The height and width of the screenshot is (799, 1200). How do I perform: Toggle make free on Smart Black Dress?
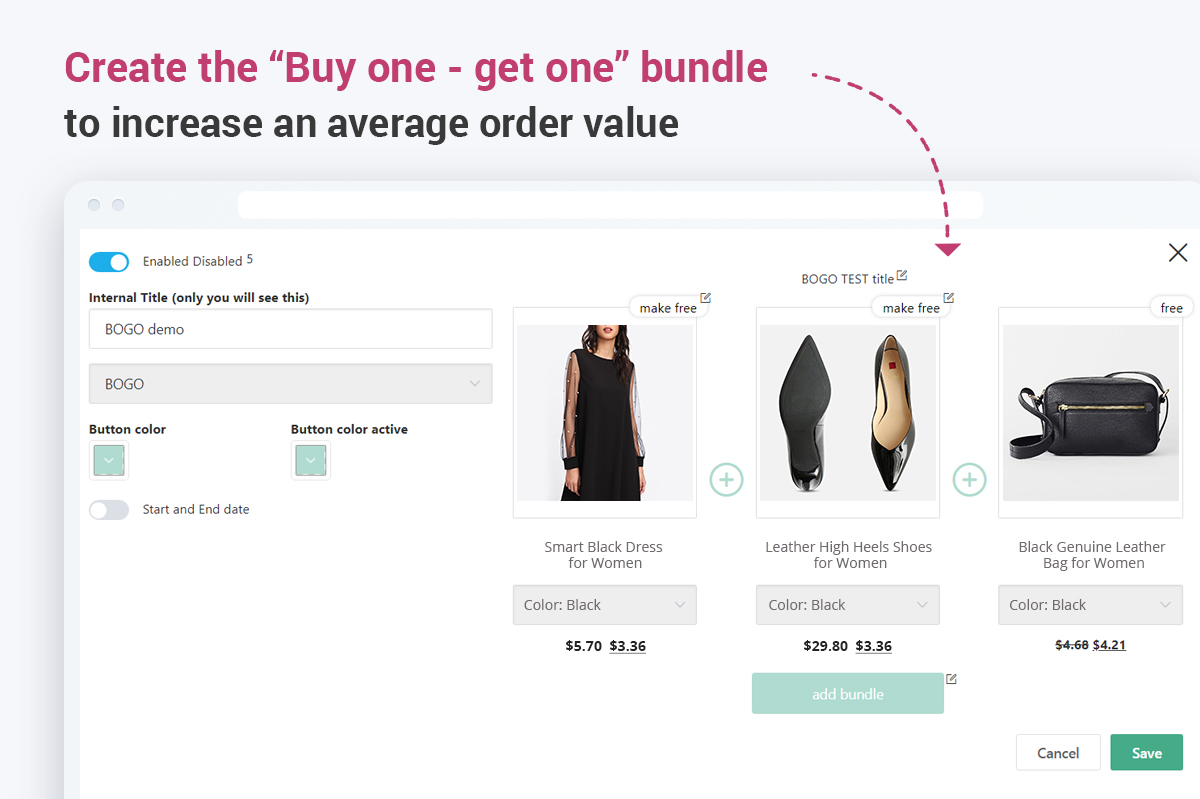pos(668,308)
